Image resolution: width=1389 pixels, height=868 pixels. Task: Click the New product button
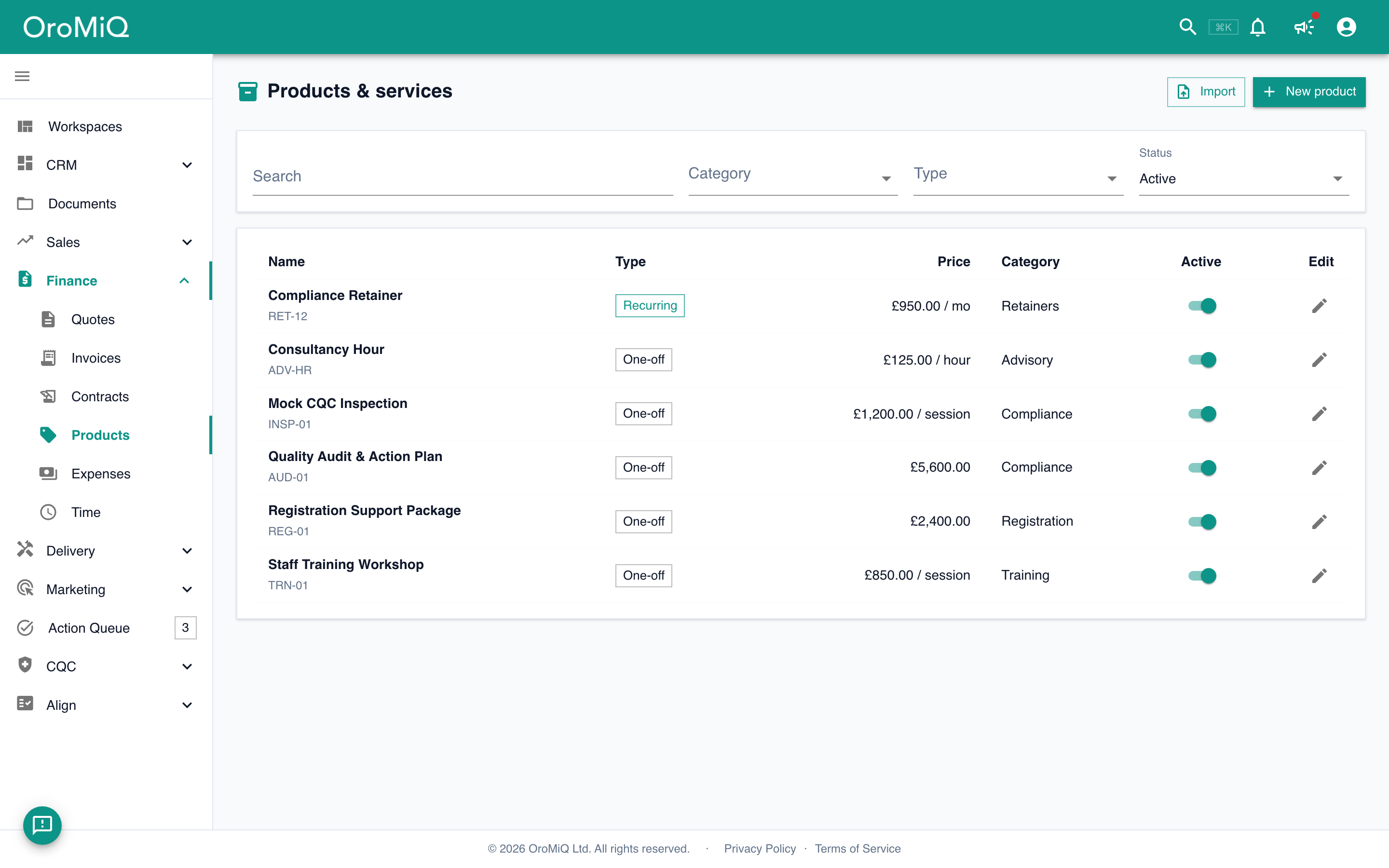(1308, 92)
